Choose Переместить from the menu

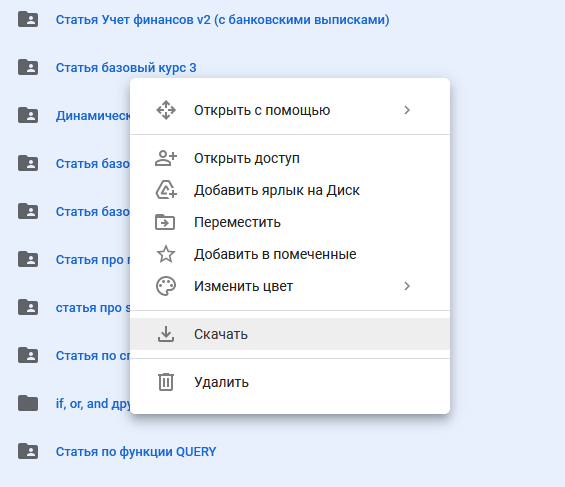(290, 222)
